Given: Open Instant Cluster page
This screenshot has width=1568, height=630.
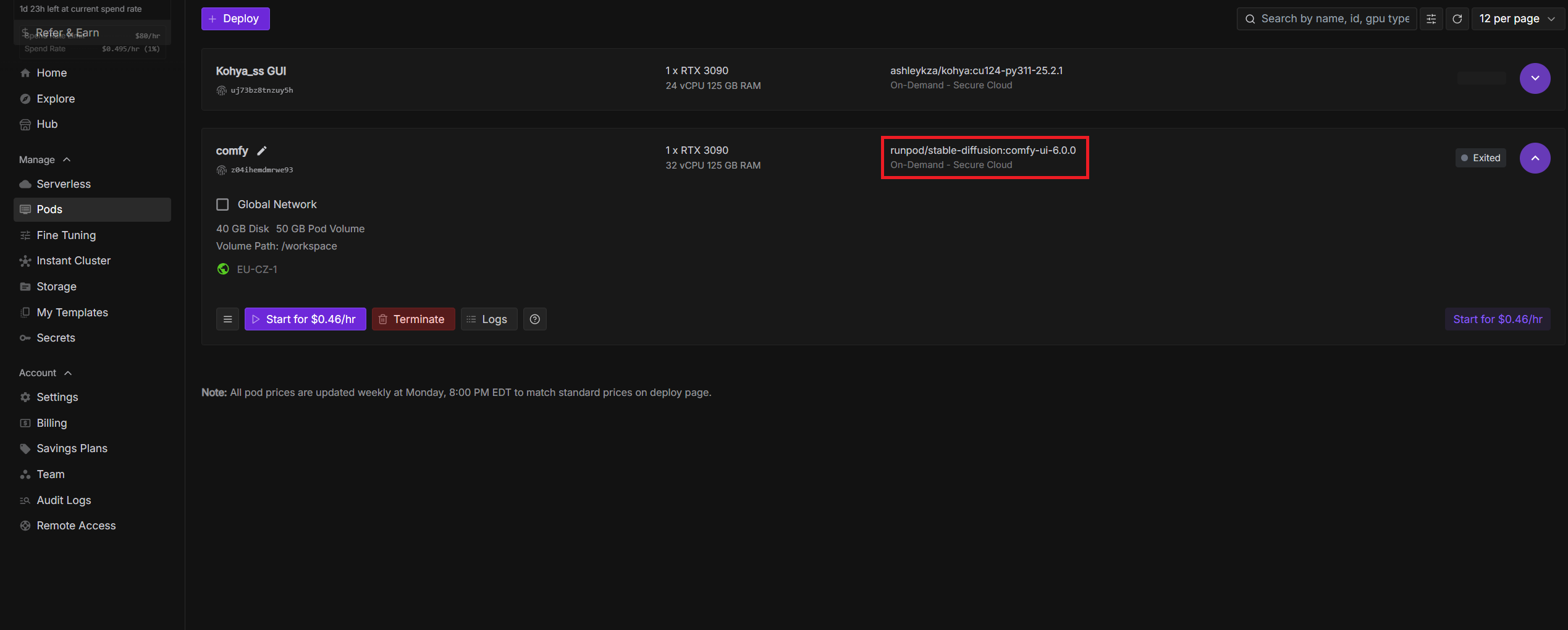Looking at the screenshot, I should tap(92, 261).
